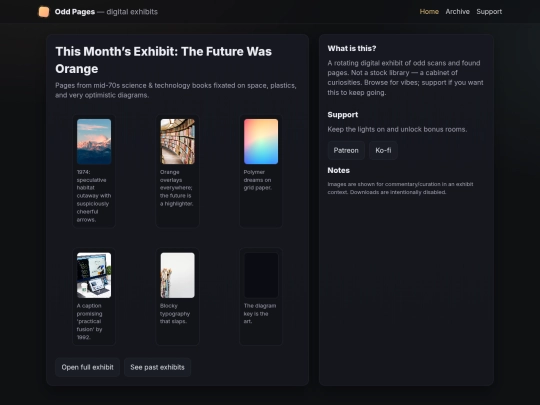Click the 'Polymer dreams on grid paper' caption
The height and width of the screenshot is (405, 540).
tap(258, 180)
